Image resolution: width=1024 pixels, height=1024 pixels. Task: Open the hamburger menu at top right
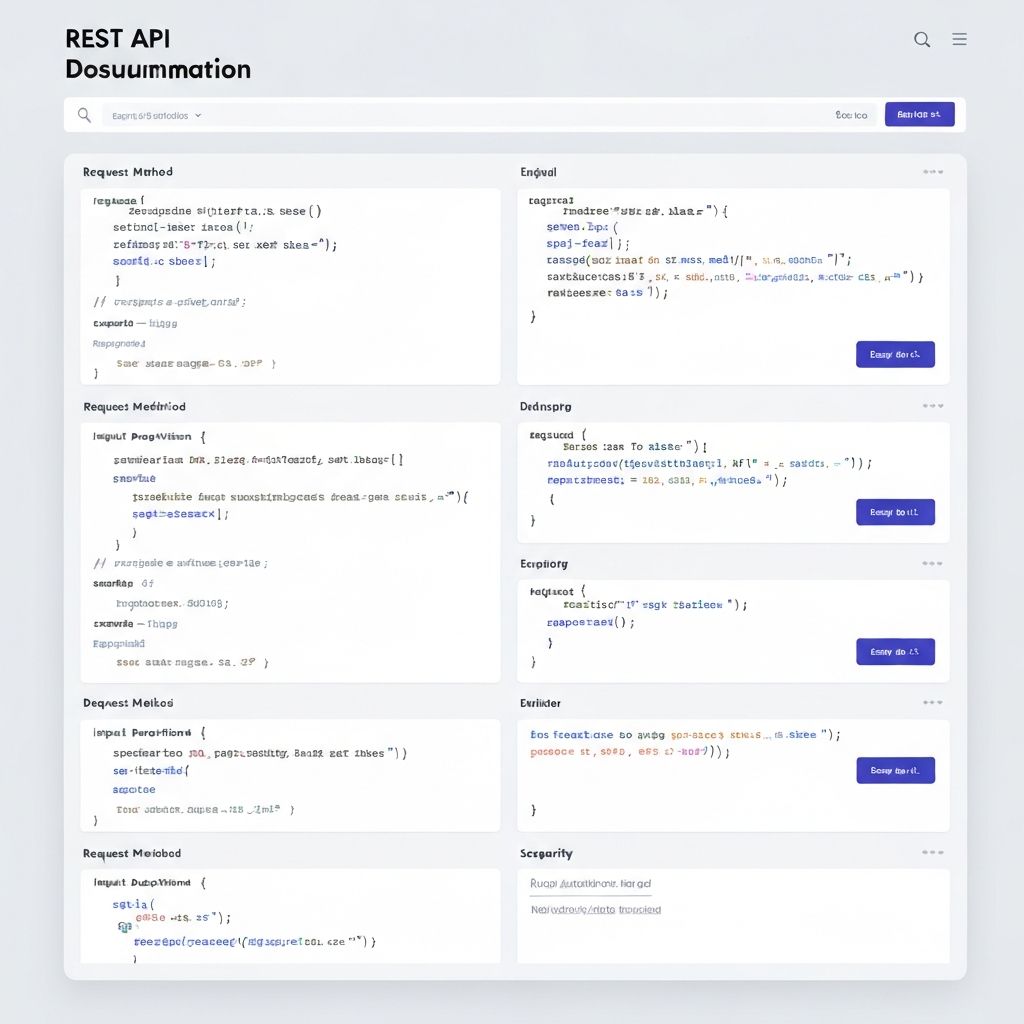click(959, 39)
